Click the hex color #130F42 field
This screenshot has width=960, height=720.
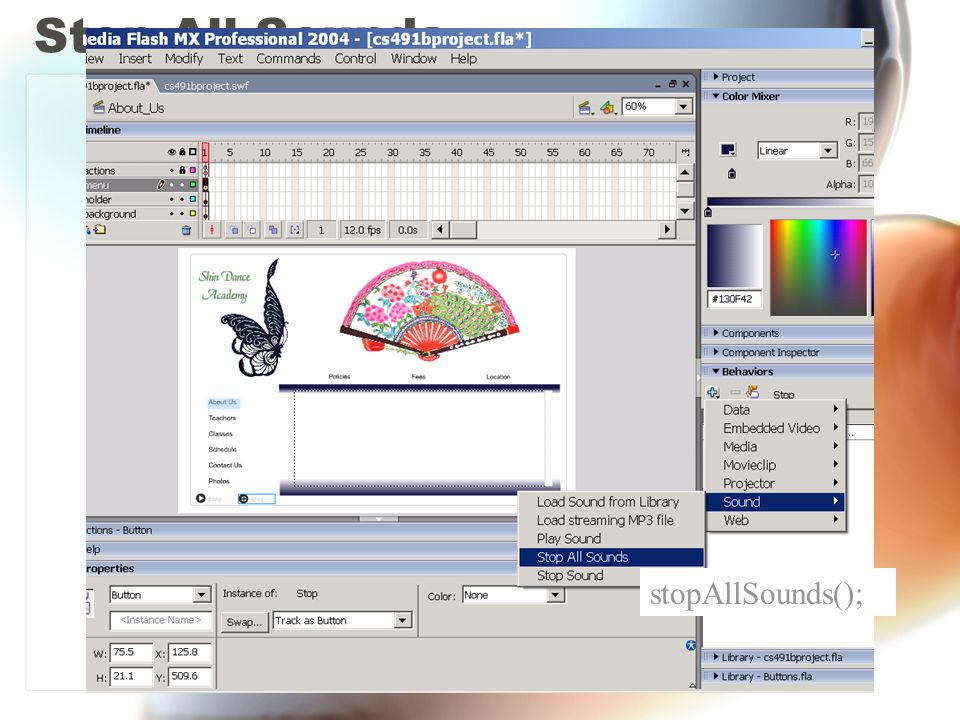pyautogui.click(x=734, y=299)
